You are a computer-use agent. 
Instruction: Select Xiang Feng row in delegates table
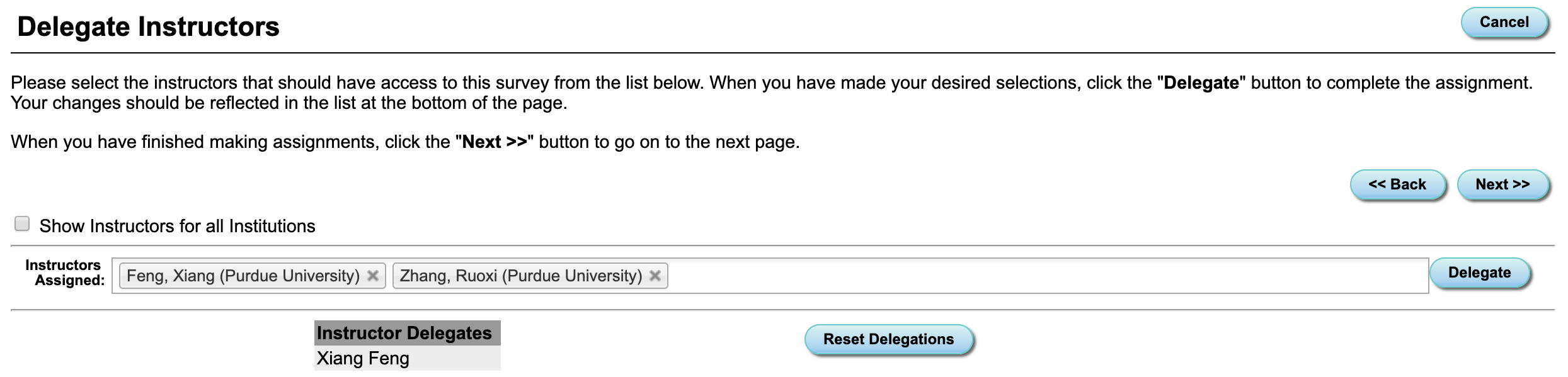(x=363, y=358)
